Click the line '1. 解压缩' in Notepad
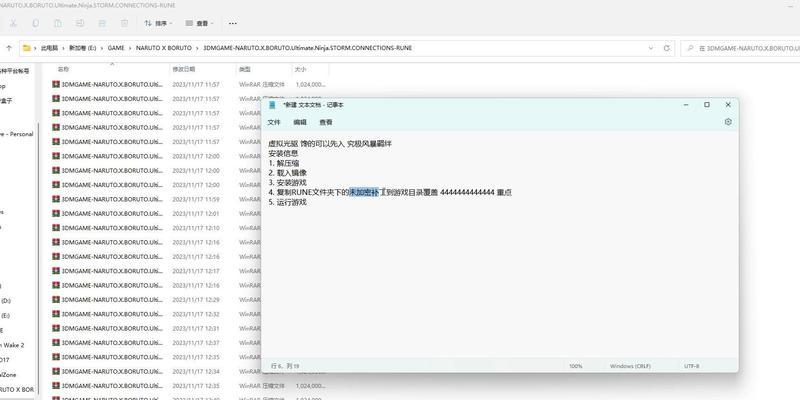 pyautogui.click(x=284, y=163)
